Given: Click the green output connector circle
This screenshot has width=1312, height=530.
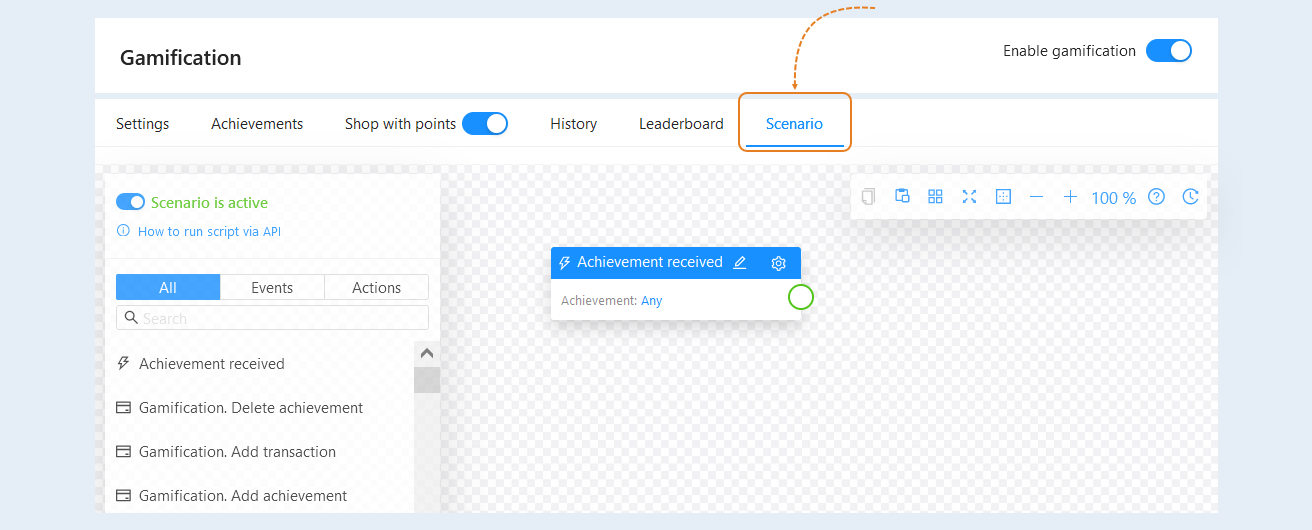Looking at the screenshot, I should click(x=801, y=297).
